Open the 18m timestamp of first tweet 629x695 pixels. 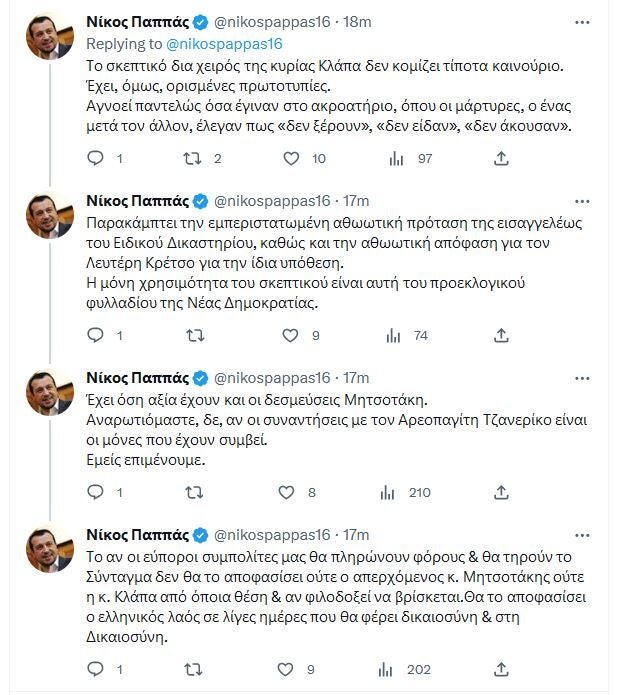point(357,22)
